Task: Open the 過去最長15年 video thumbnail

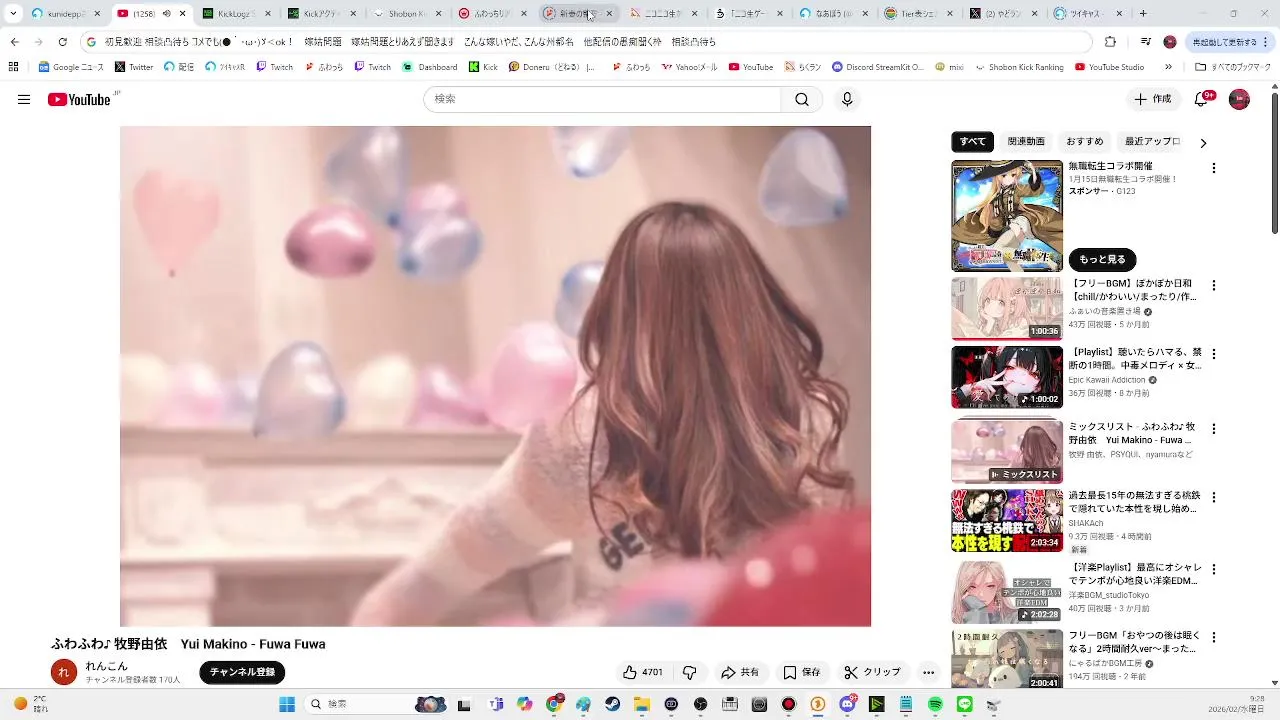Action: click(x=1007, y=520)
